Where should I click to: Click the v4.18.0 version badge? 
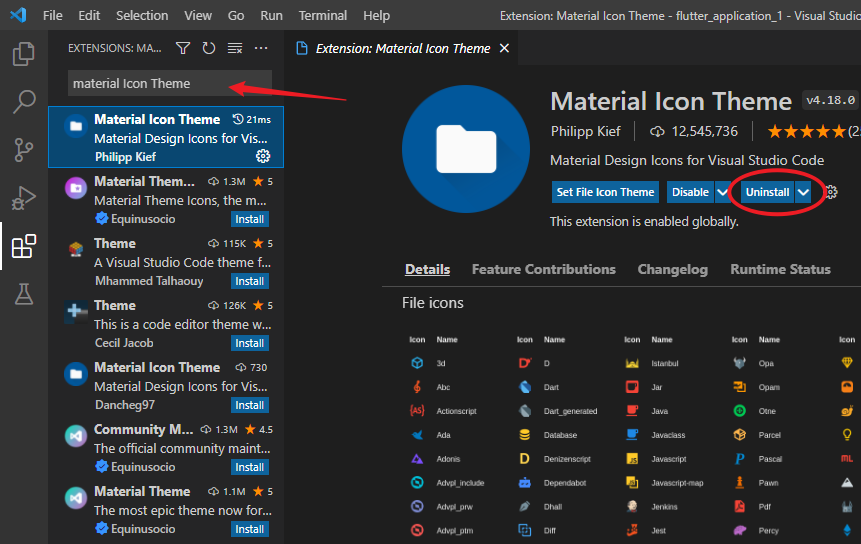pyautogui.click(x=830, y=100)
